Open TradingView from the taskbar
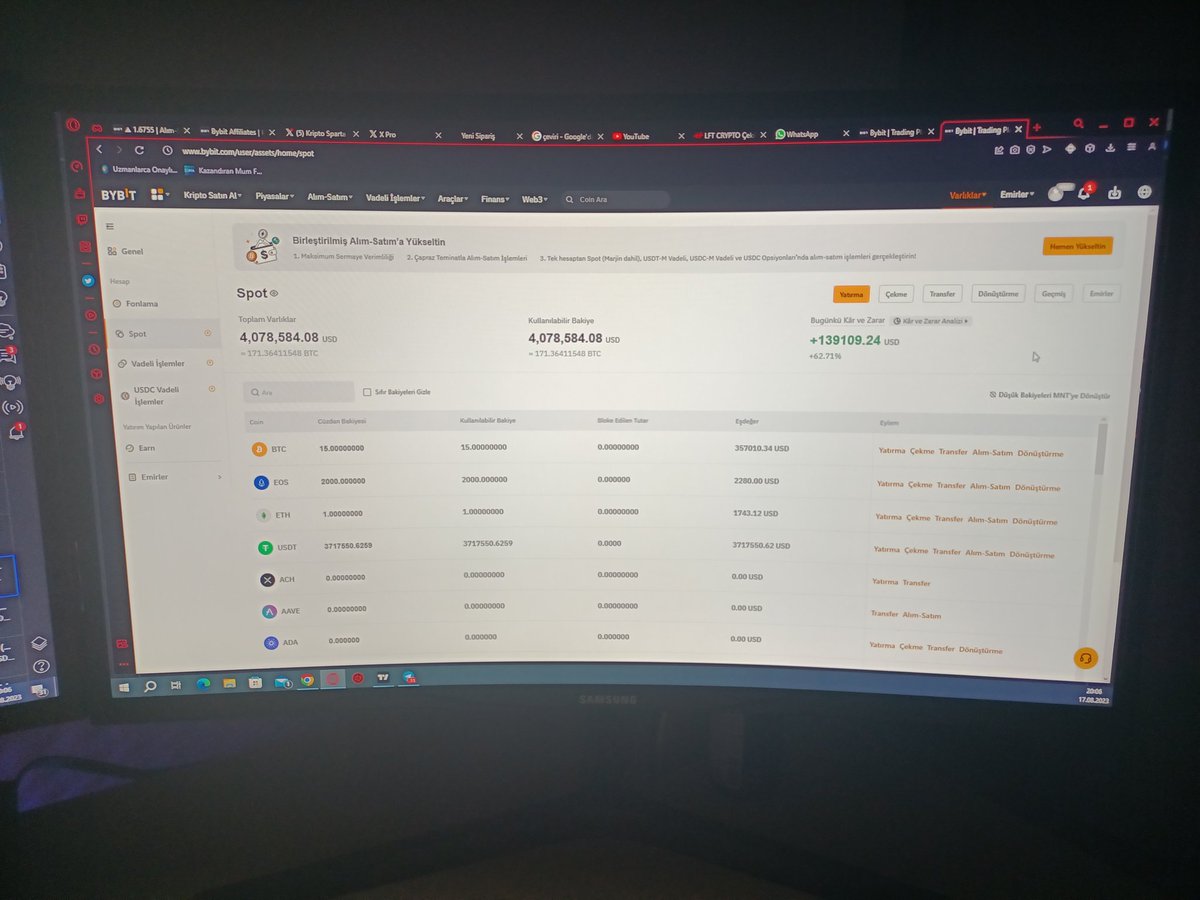The height and width of the screenshot is (900, 1200). [x=382, y=678]
